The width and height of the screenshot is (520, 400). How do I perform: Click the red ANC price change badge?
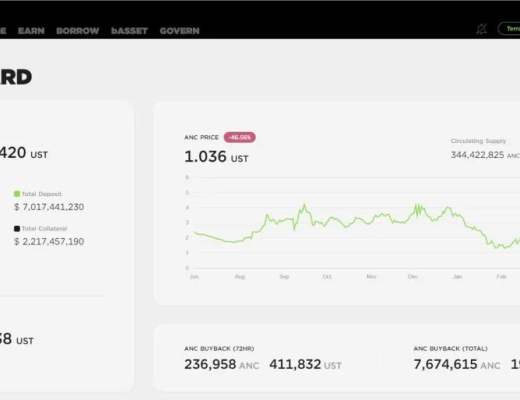pyautogui.click(x=240, y=137)
